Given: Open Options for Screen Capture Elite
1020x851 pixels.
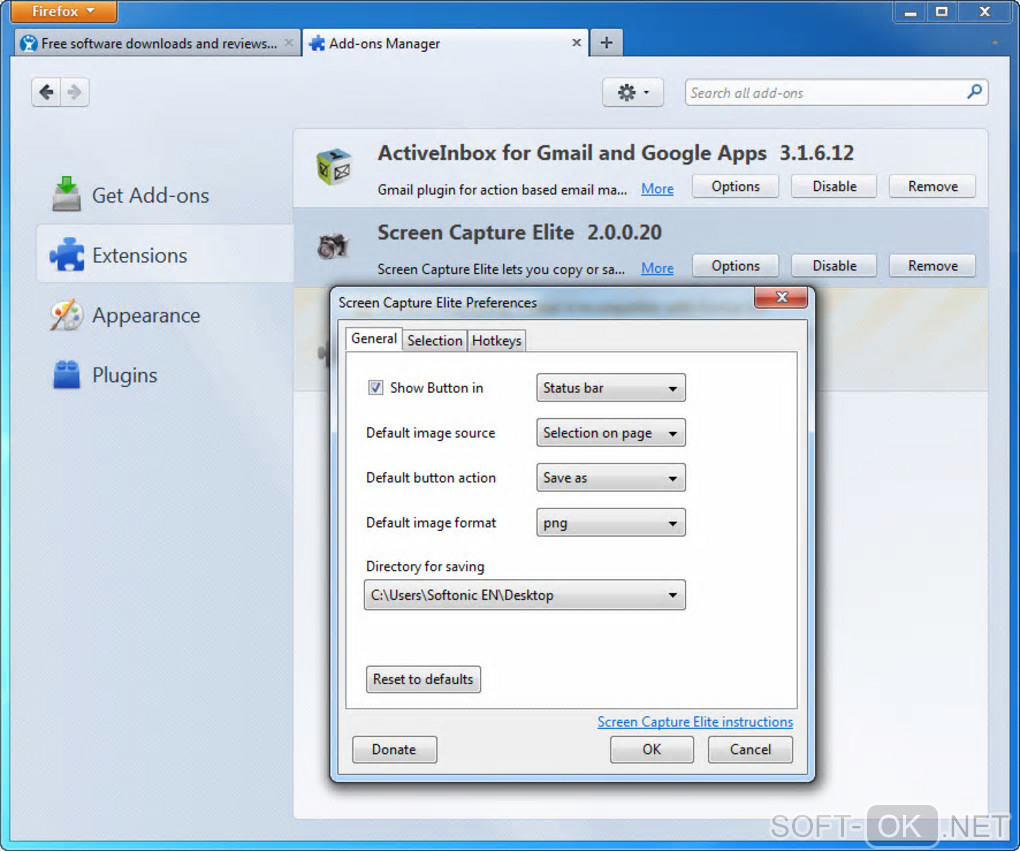Looking at the screenshot, I should (x=735, y=266).
